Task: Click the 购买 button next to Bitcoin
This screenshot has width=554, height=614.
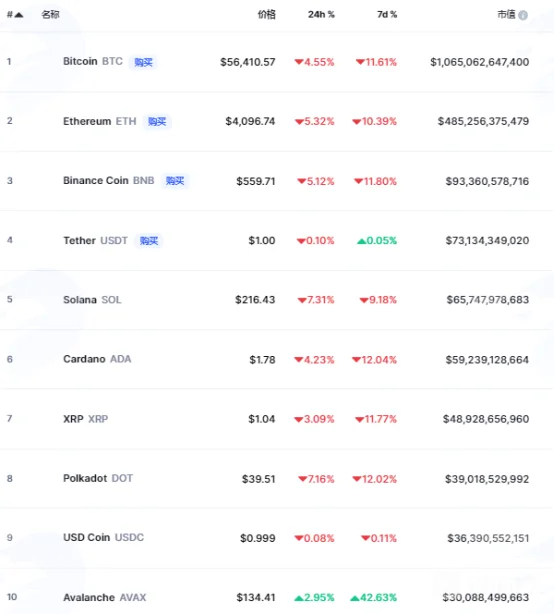Action: (x=143, y=62)
